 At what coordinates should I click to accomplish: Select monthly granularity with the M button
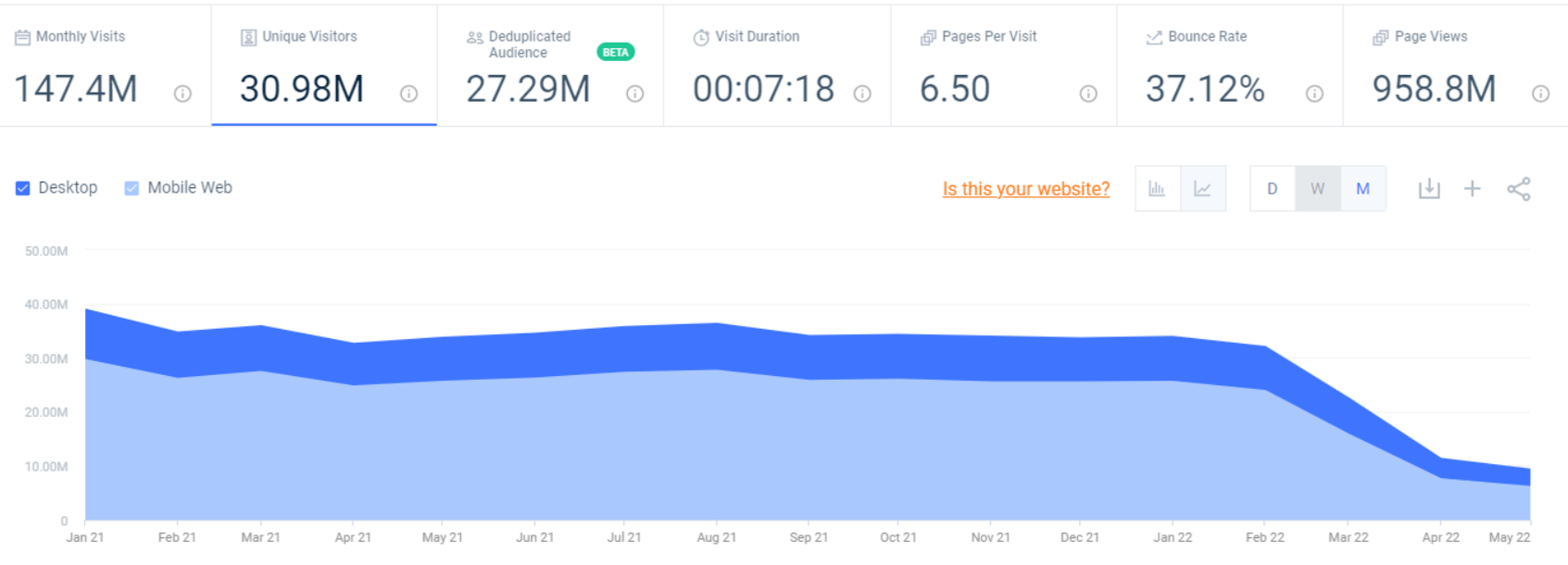click(x=1363, y=189)
